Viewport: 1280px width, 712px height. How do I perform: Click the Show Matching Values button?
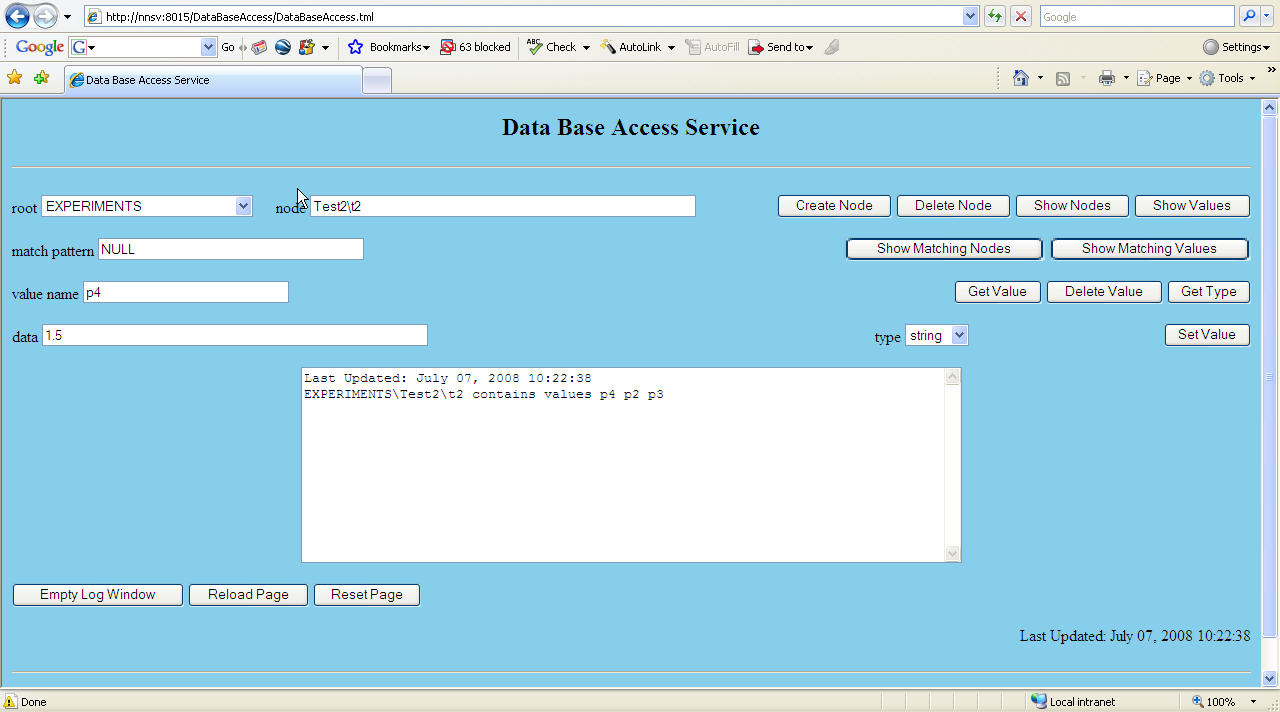1149,249
